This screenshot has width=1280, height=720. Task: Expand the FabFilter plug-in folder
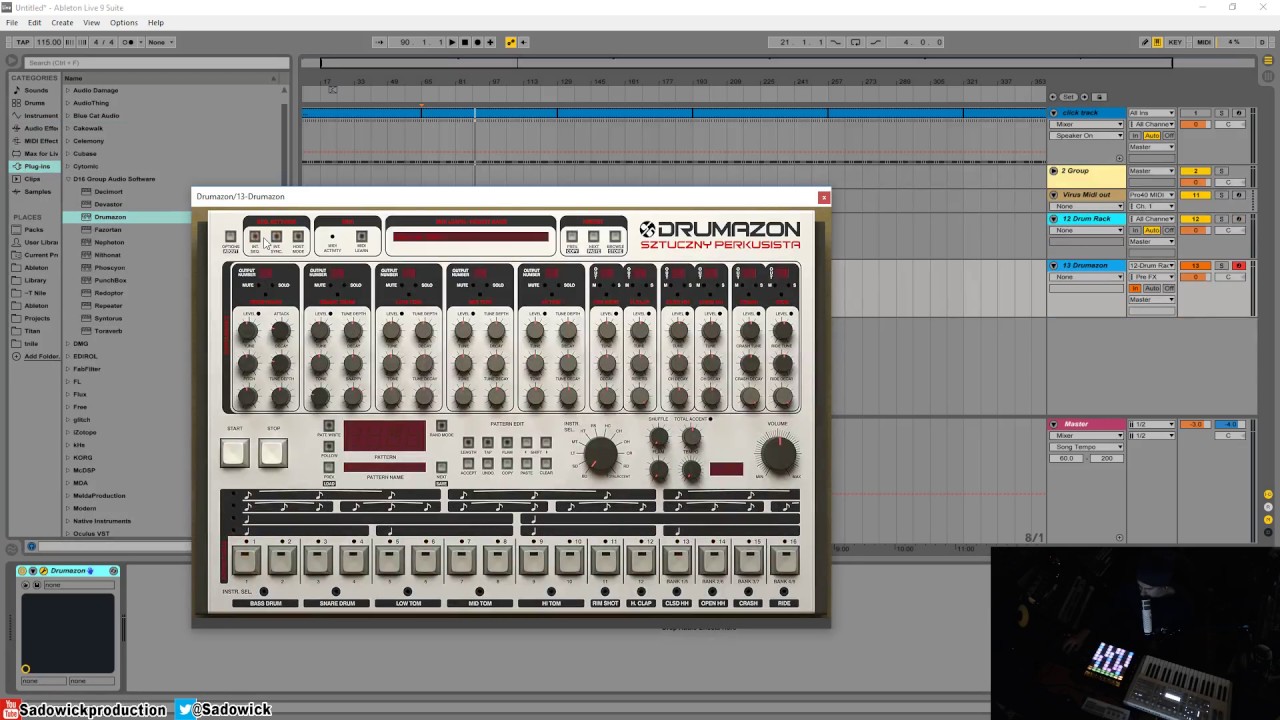pyautogui.click(x=68, y=369)
